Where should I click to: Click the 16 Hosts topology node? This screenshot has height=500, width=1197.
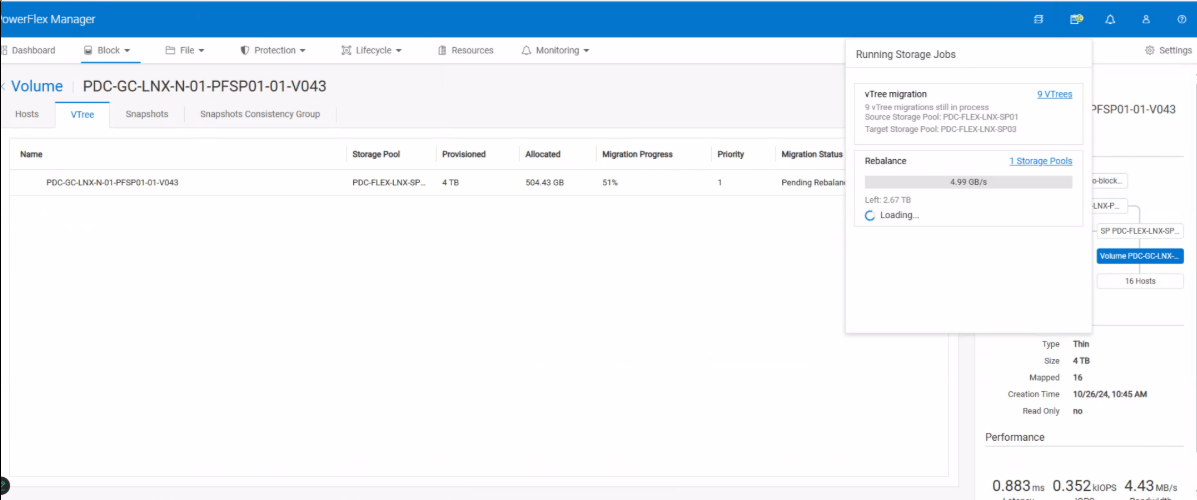(1140, 281)
